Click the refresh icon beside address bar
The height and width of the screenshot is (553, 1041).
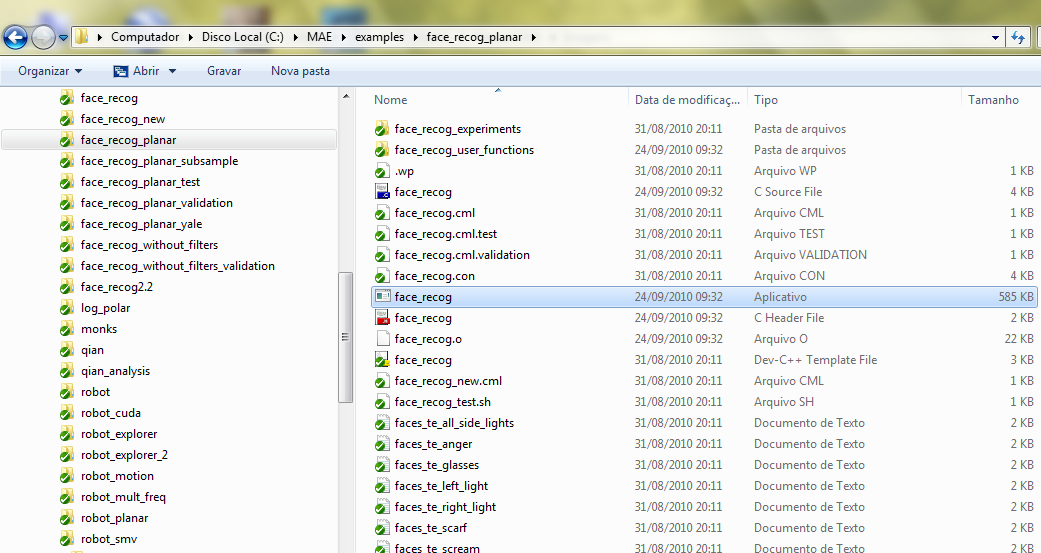pyautogui.click(x=1018, y=37)
